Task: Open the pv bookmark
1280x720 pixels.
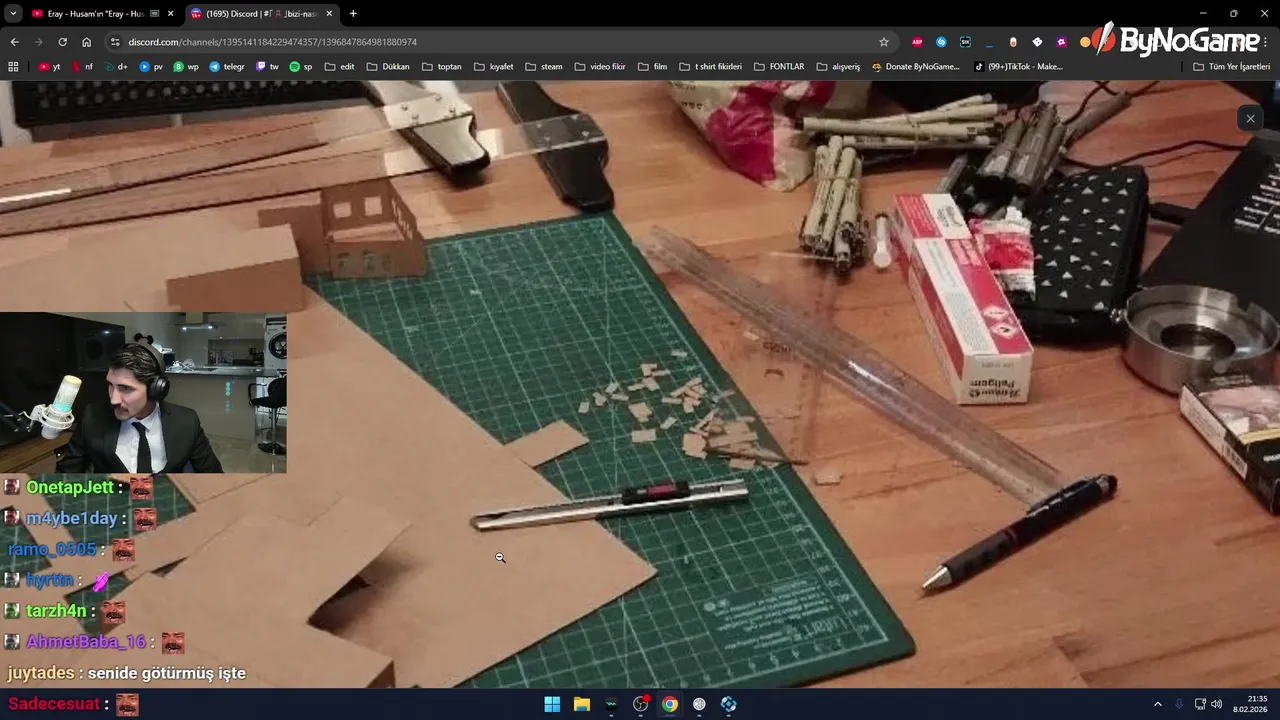Action: 151,67
